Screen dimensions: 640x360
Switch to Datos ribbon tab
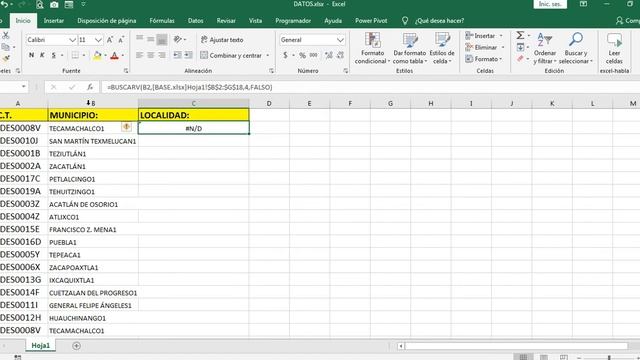point(196,20)
